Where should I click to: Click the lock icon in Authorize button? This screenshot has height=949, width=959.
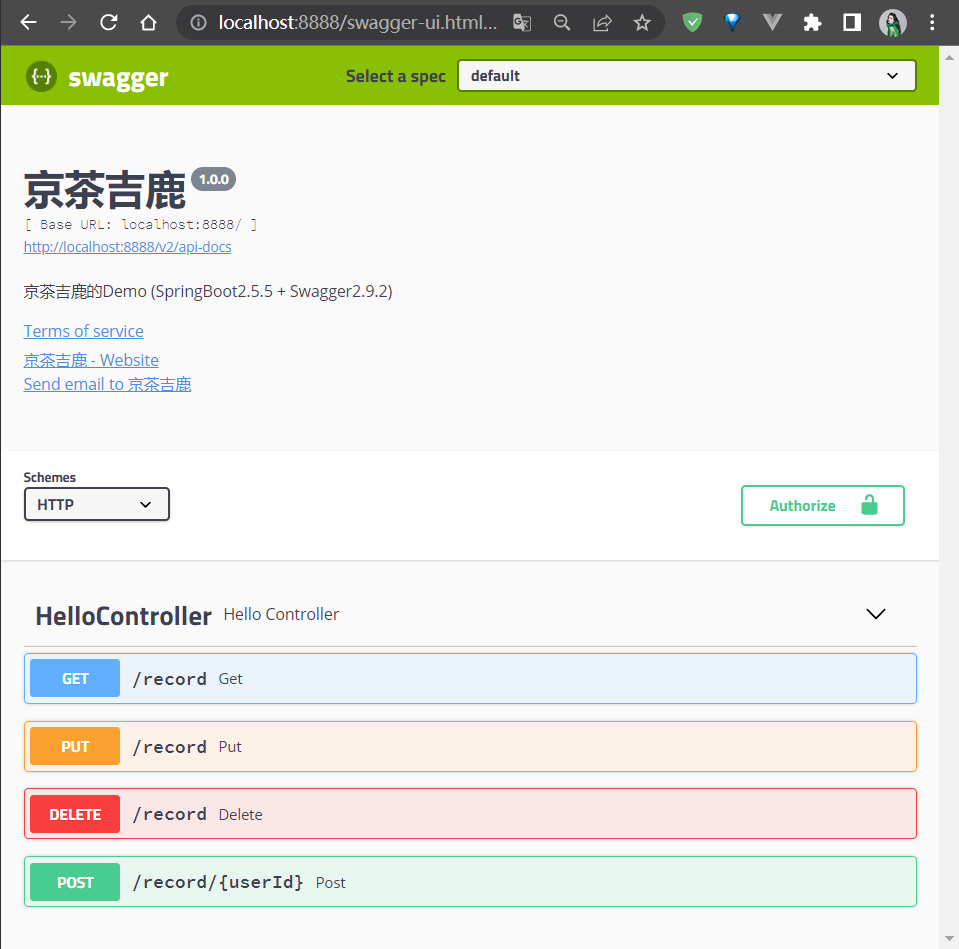[x=869, y=505]
